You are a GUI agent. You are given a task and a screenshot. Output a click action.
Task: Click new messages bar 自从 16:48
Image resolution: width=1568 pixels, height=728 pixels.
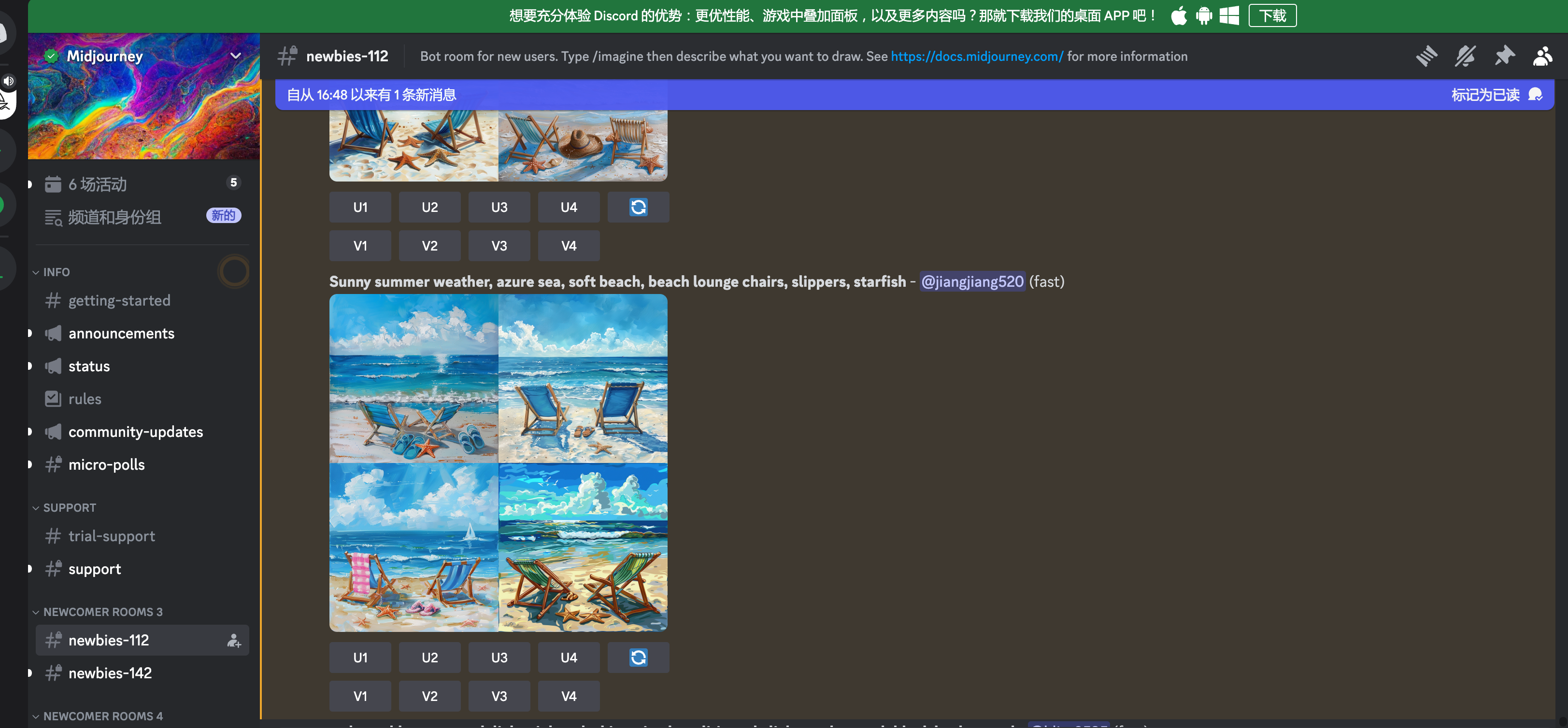pyautogui.click(x=914, y=95)
